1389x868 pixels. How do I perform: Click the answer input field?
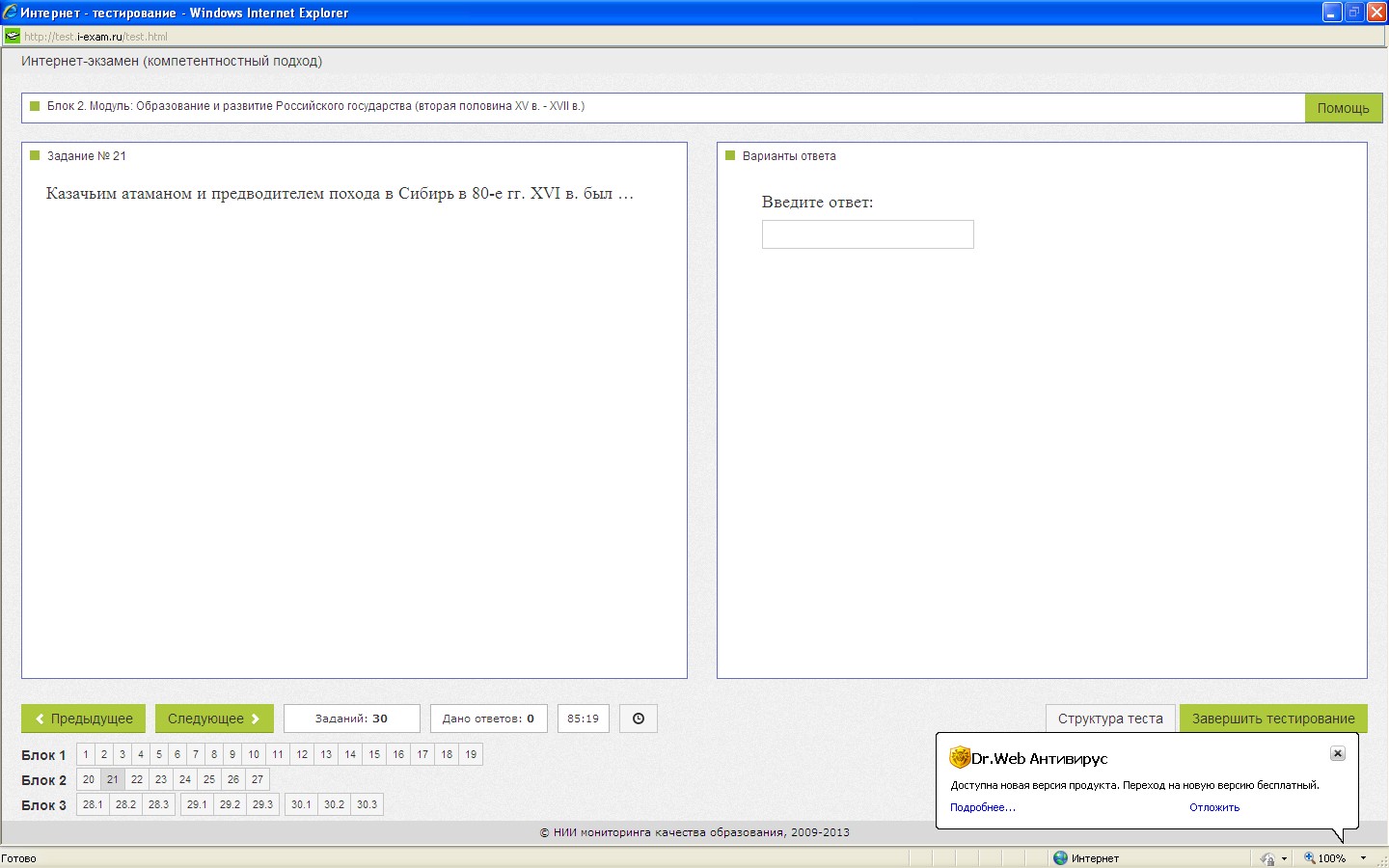click(867, 234)
